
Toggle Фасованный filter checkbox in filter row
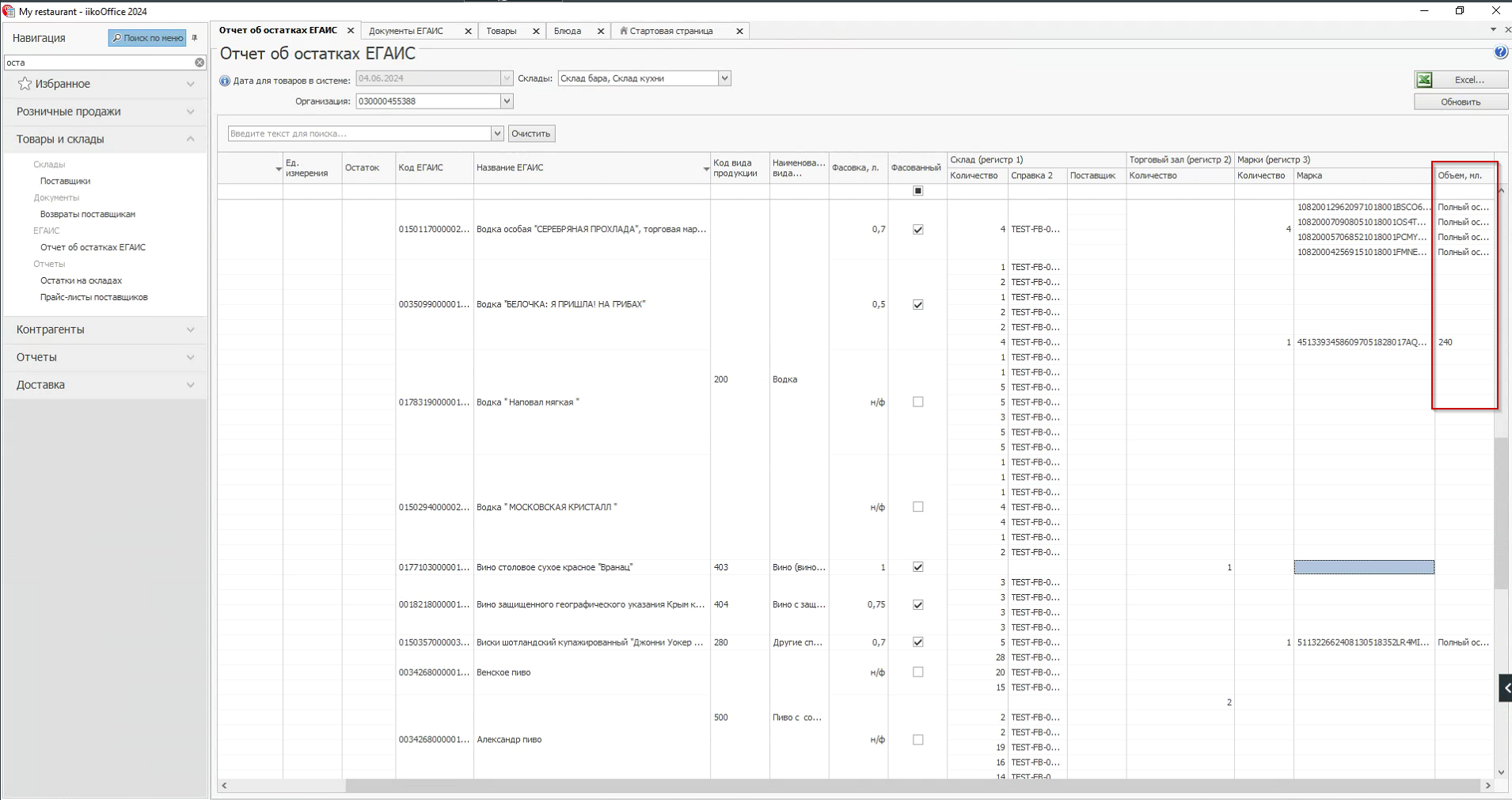918,191
